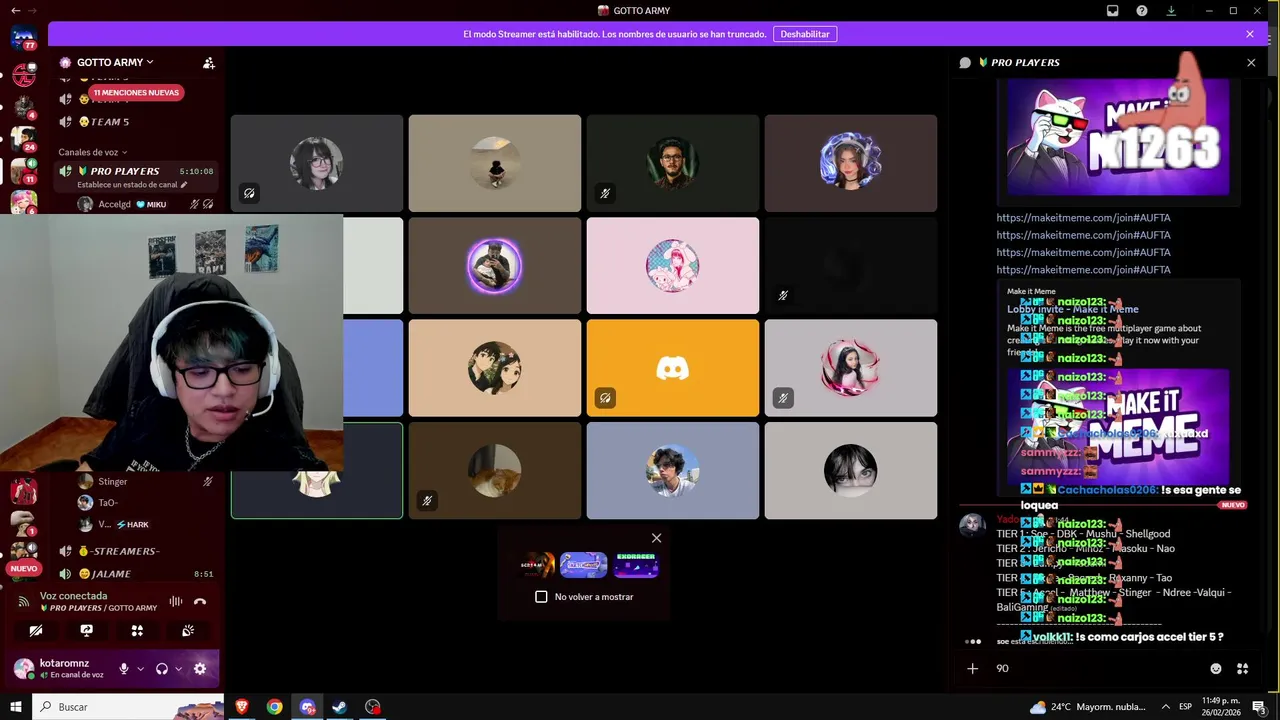The image size is (1280, 720).
Task: Select the pink anime avatar participant tile
Action: (x=673, y=266)
